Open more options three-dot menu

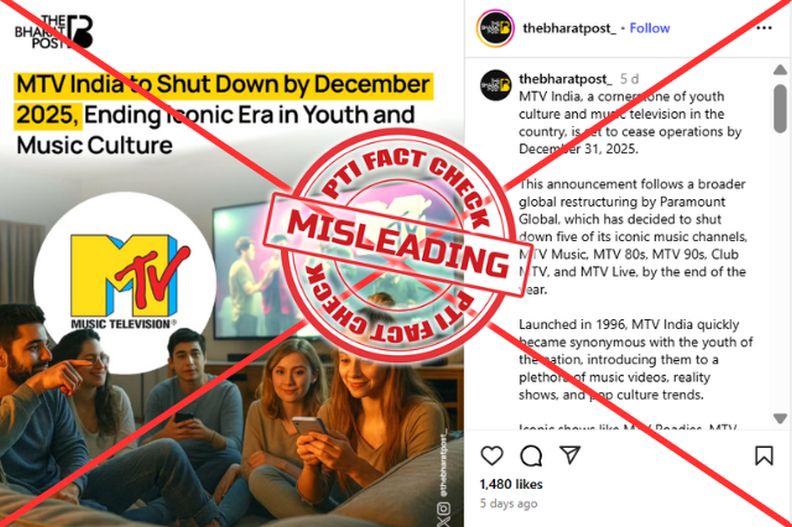[764, 28]
